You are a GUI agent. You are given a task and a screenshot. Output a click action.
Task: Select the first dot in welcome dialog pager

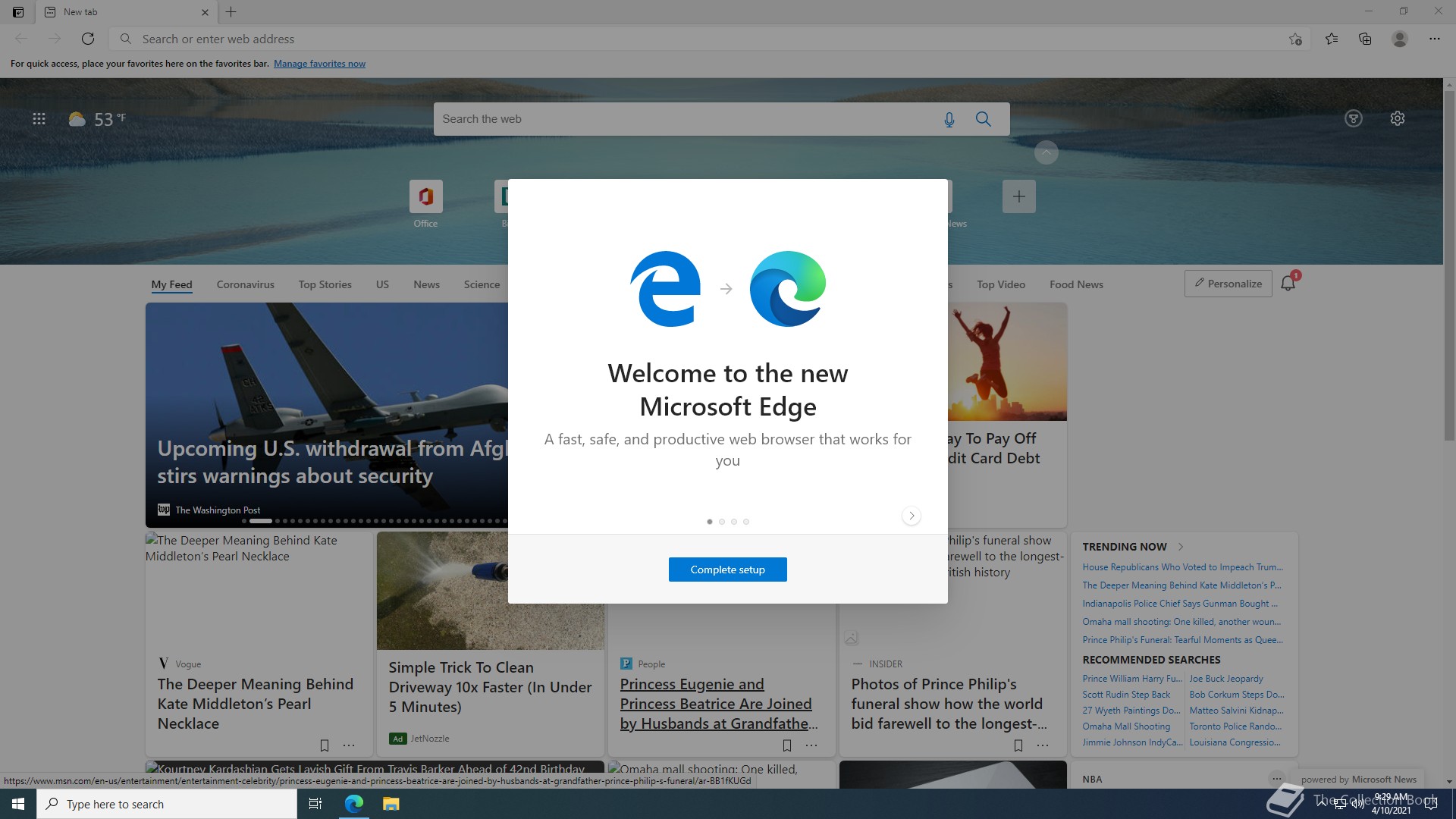(710, 522)
